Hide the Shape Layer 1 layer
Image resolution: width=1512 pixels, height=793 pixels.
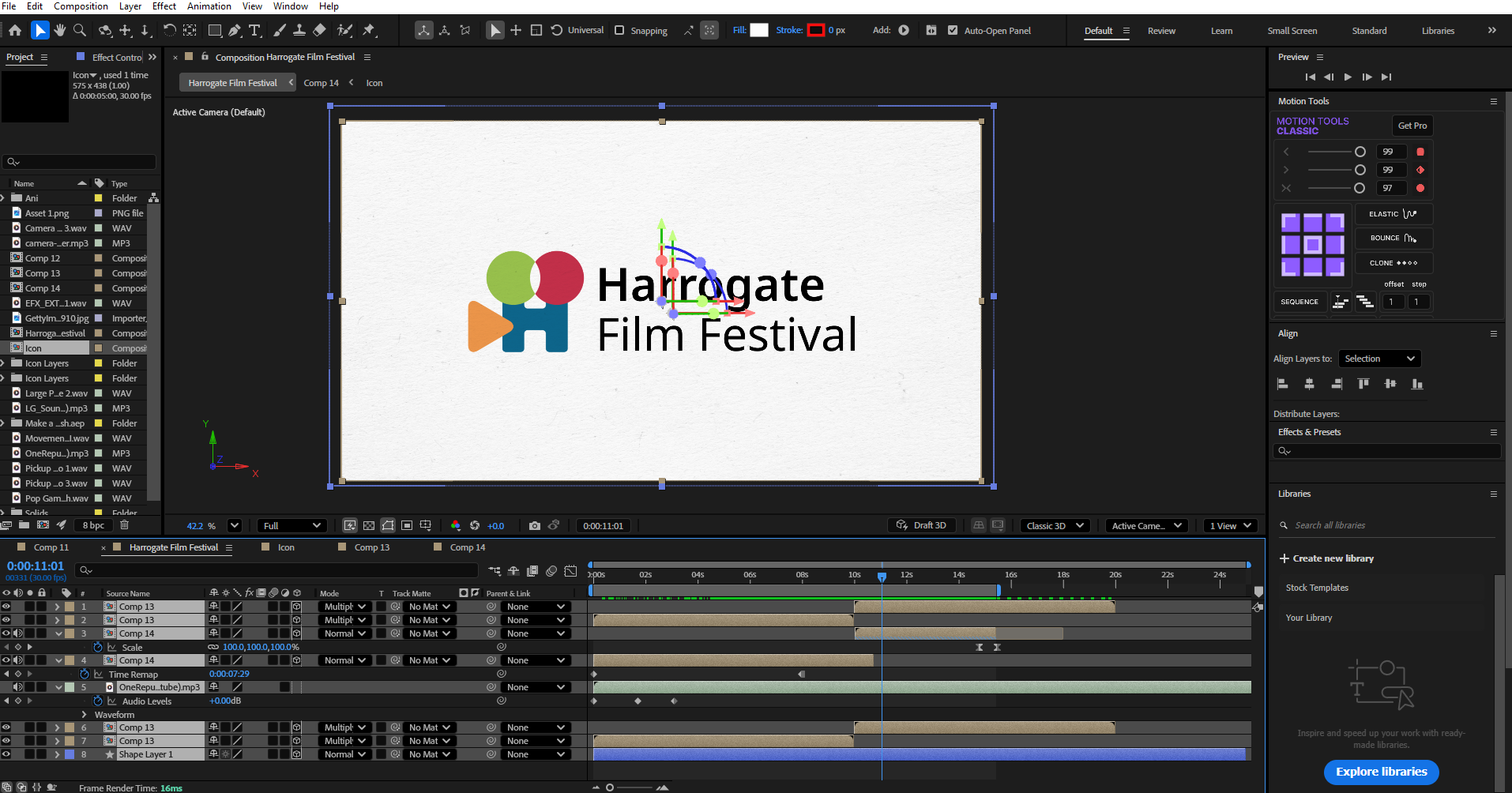tap(6, 754)
